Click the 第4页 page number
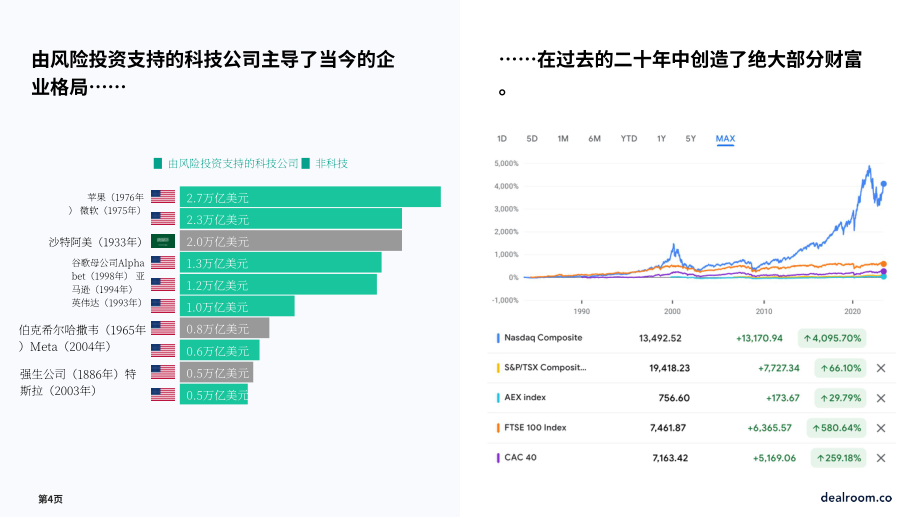 point(50,499)
